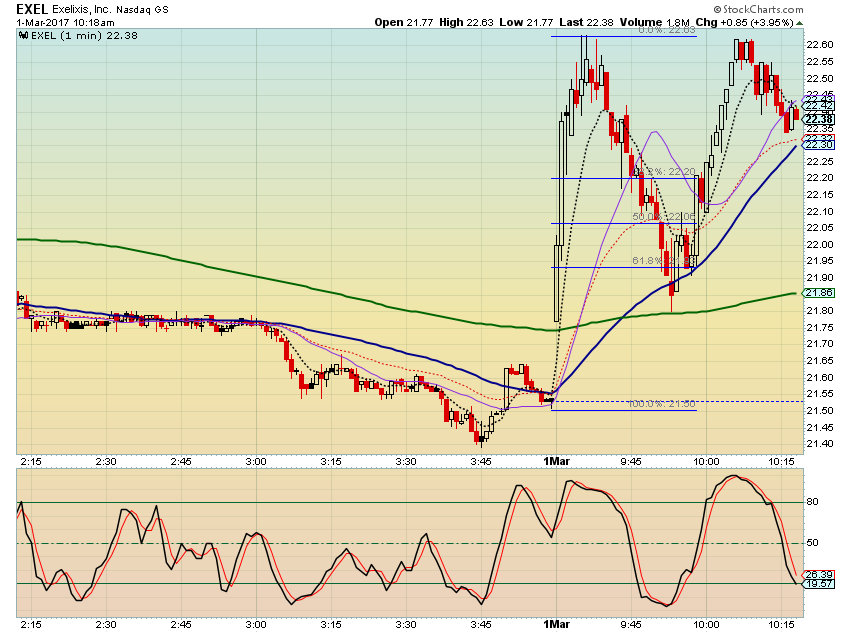
Task: Click the 21.70 price axis label
Action: (820, 344)
